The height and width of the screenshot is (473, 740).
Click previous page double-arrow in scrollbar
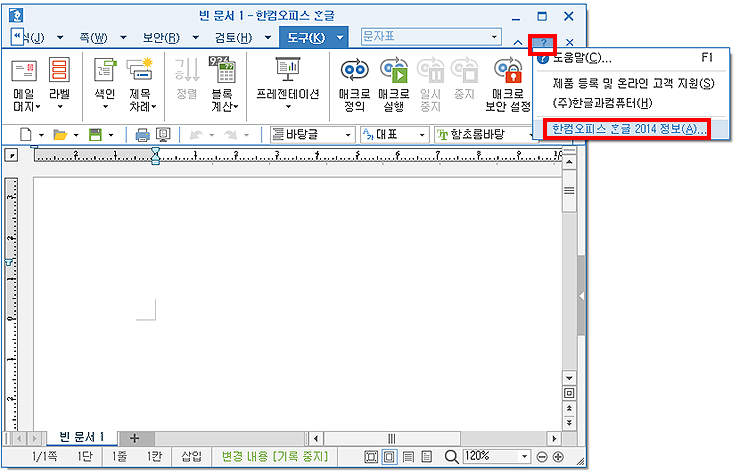click(570, 408)
